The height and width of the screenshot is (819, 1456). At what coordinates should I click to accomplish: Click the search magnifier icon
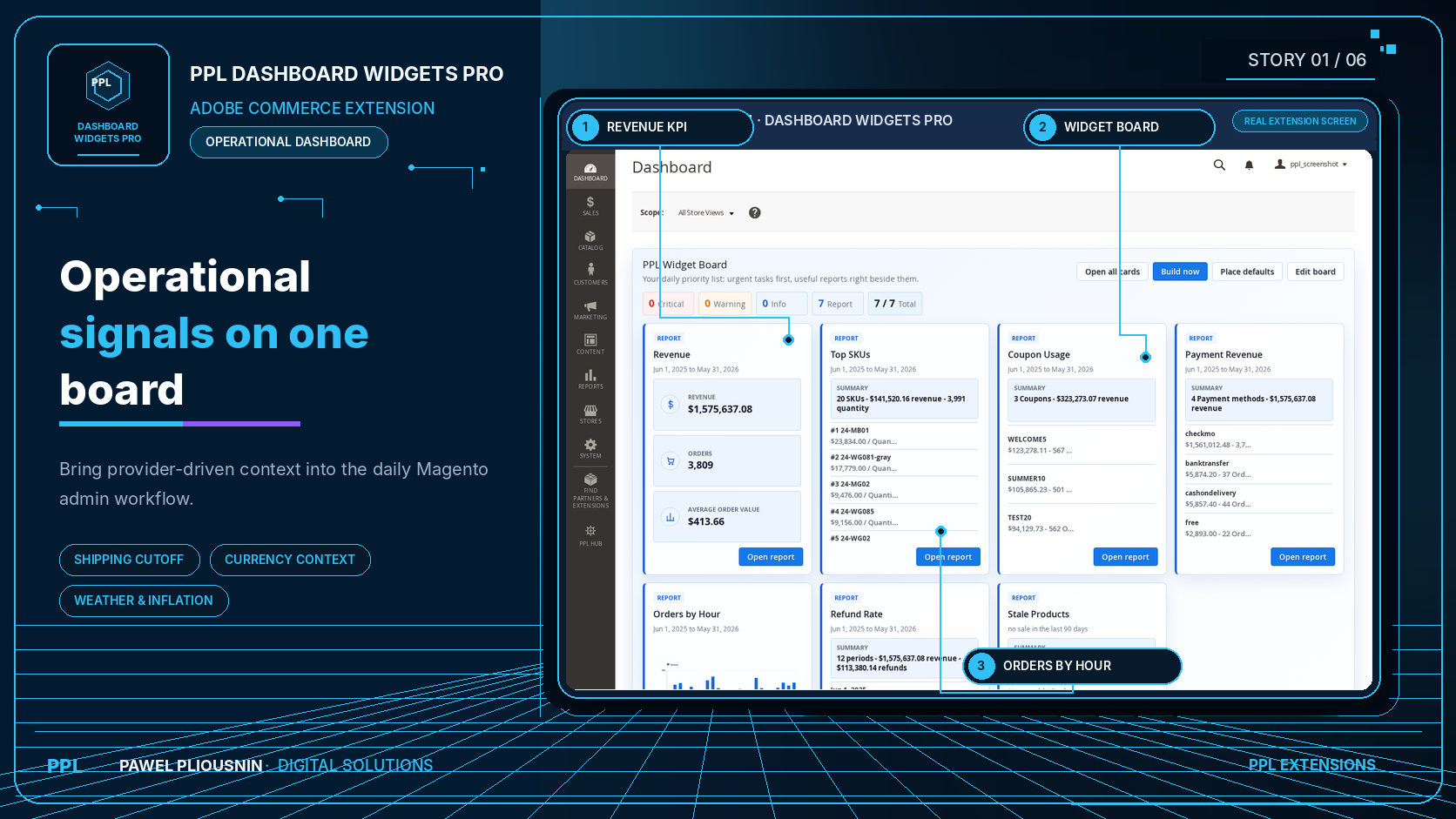1219,164
